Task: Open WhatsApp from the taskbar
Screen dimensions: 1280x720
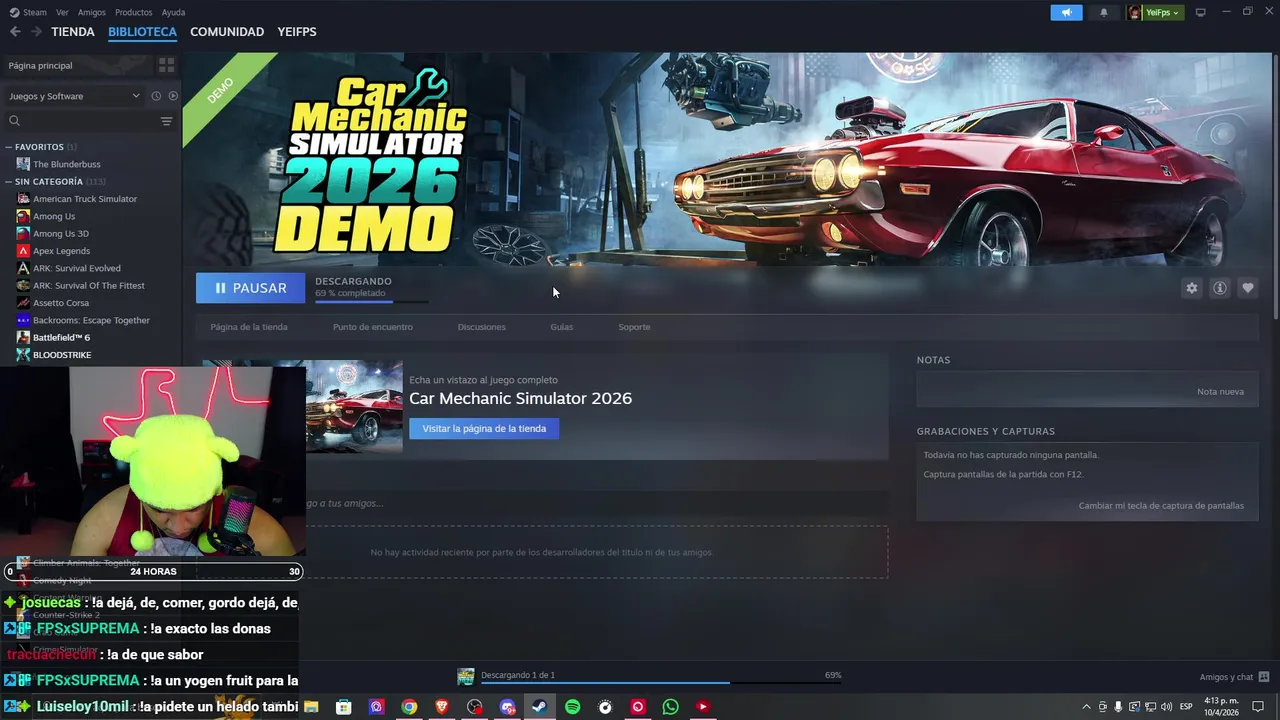Action: pyautogui.click(x=670, y=707)
